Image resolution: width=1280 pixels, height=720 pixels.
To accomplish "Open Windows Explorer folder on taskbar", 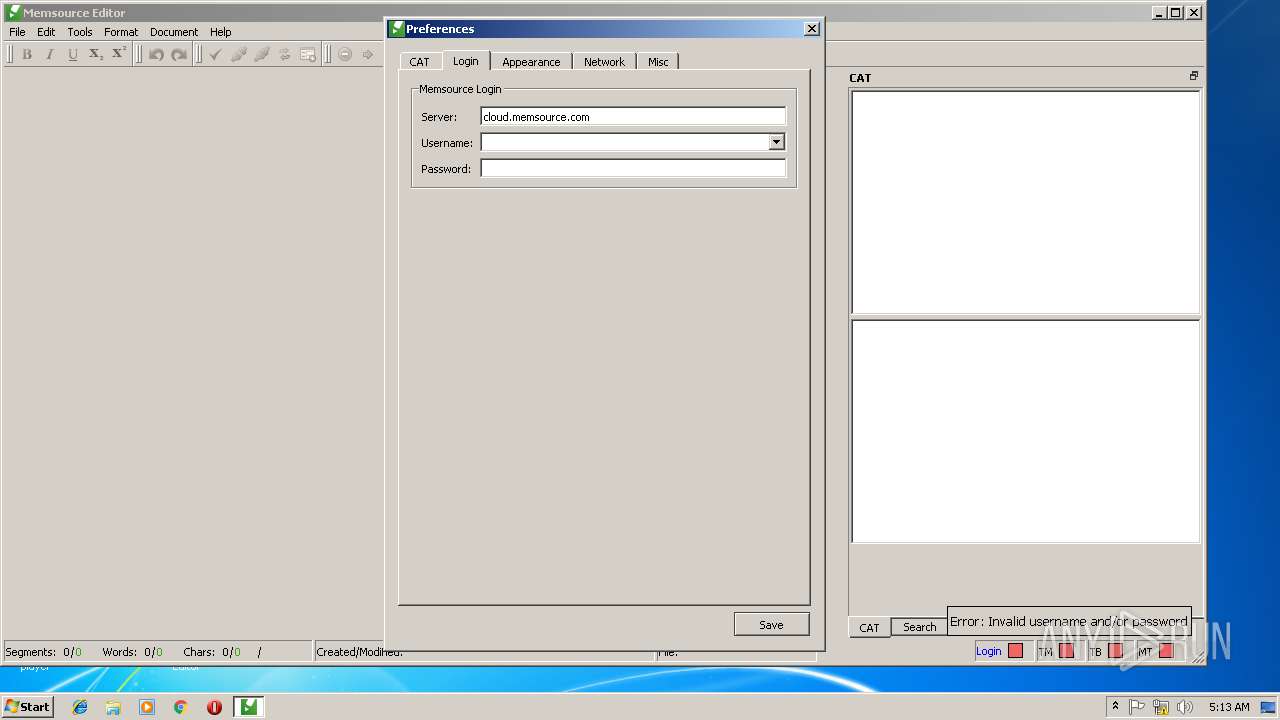I will (113, 707).
